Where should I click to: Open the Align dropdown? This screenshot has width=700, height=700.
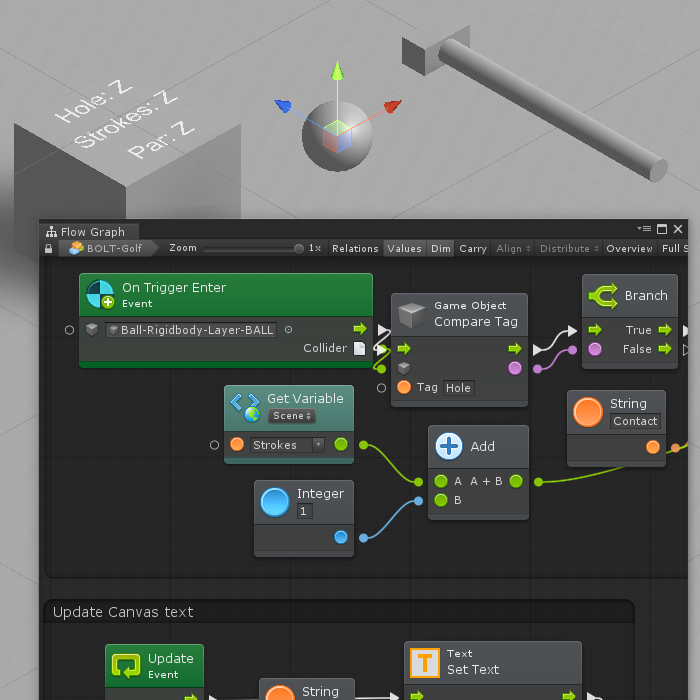513,249
